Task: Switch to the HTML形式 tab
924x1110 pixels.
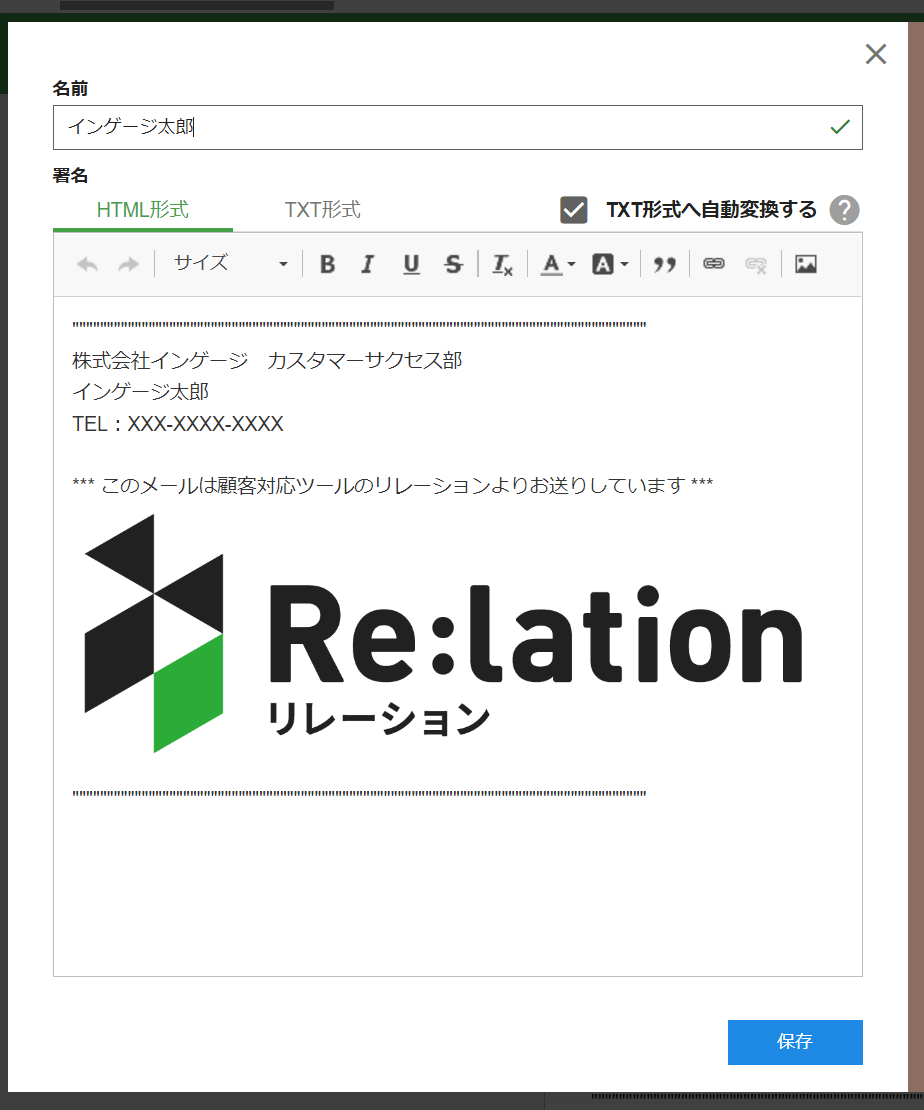Action: pos(143,210)
